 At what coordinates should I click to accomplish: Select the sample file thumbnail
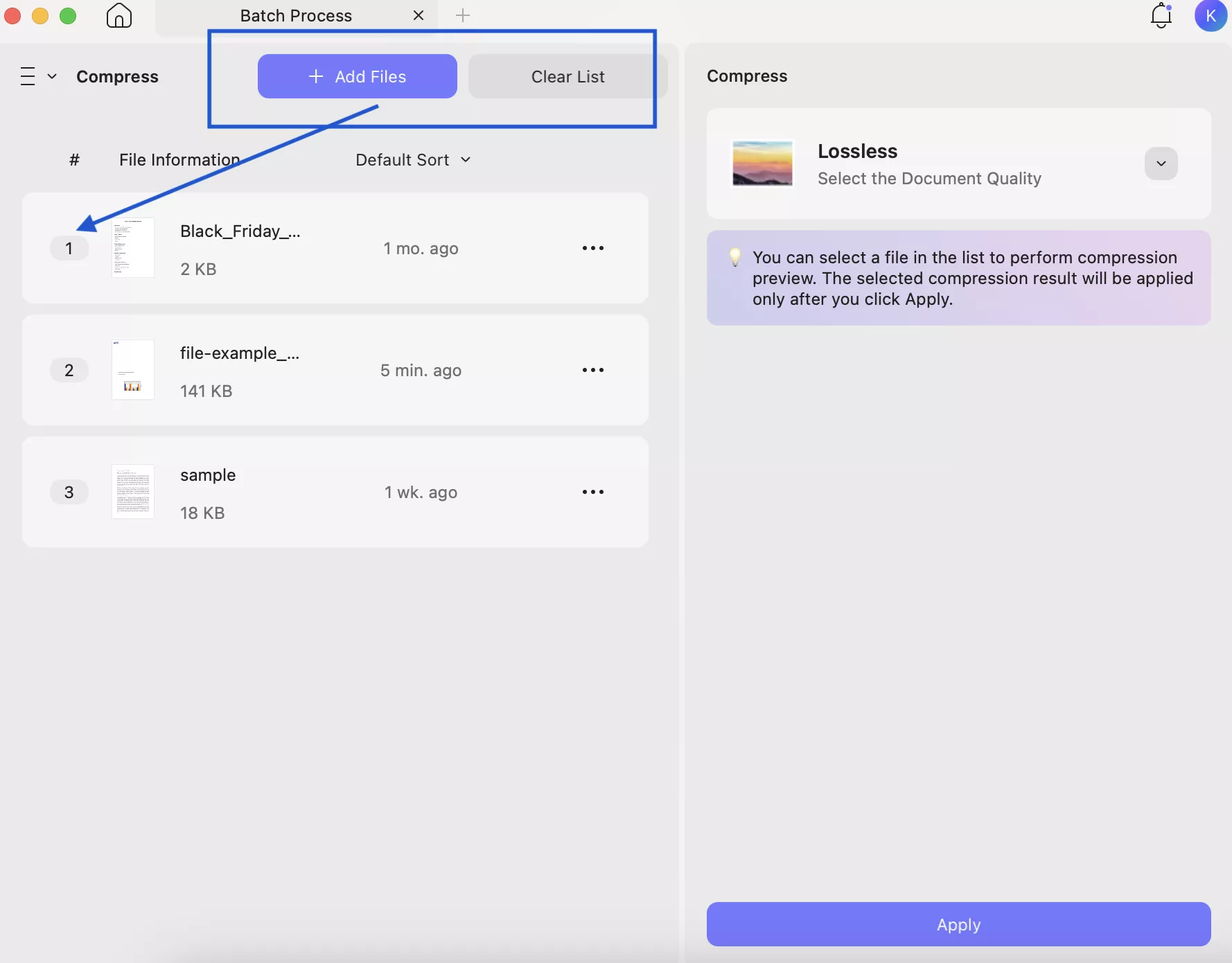(133, 492)
